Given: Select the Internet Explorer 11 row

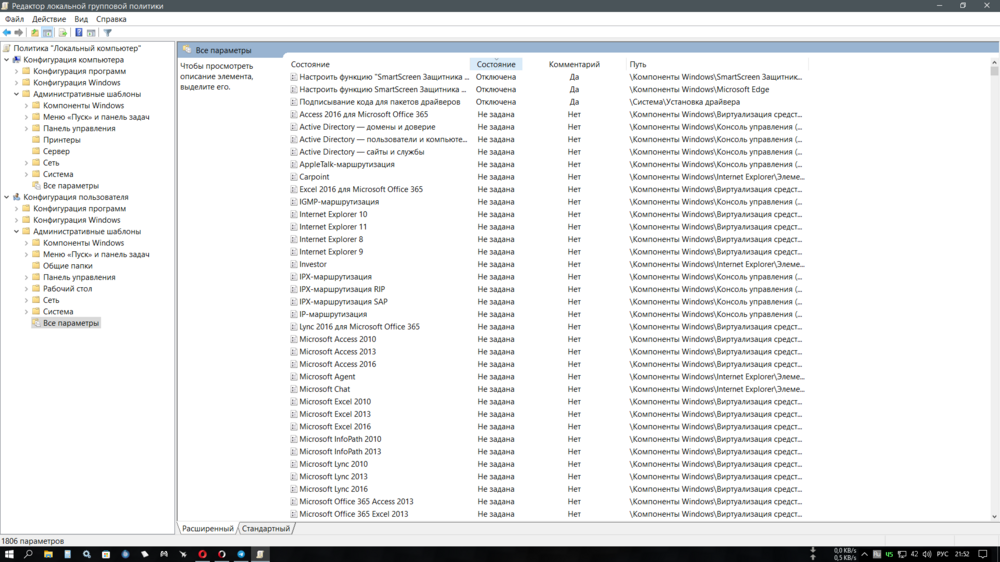Looking at the screenshot, I should [x=547, y=226].
